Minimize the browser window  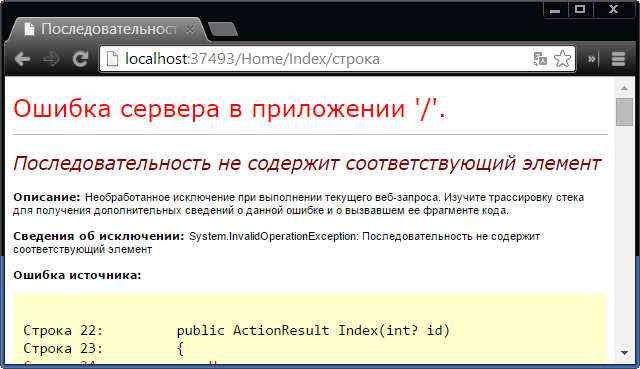(555, 10)
